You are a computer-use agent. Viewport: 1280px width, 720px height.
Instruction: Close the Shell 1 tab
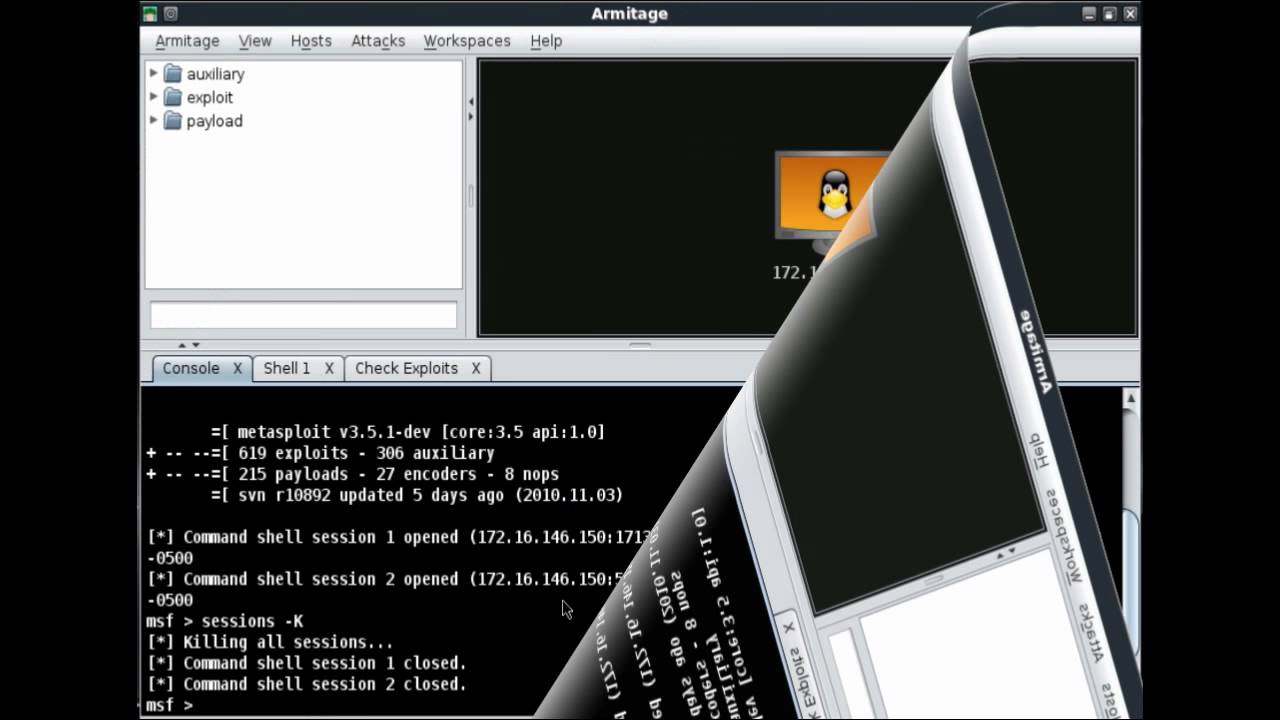(328, 369)
